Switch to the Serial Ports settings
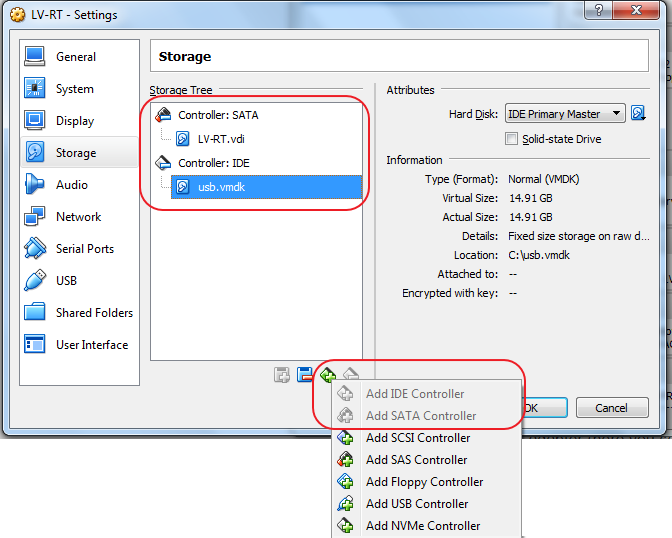672x538 pixels. [x=84, y=249]
